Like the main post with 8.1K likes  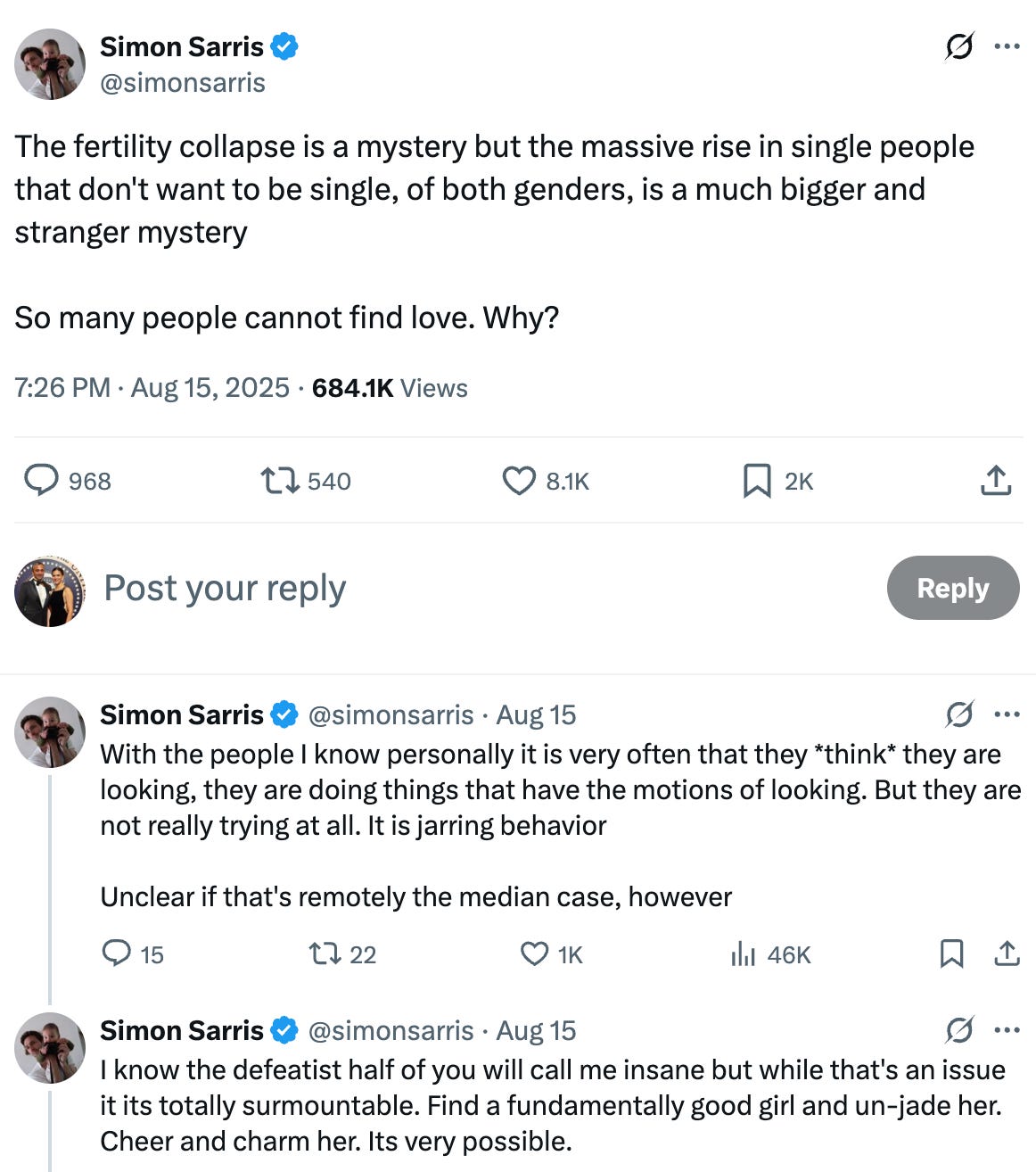[x=519, y=481]
